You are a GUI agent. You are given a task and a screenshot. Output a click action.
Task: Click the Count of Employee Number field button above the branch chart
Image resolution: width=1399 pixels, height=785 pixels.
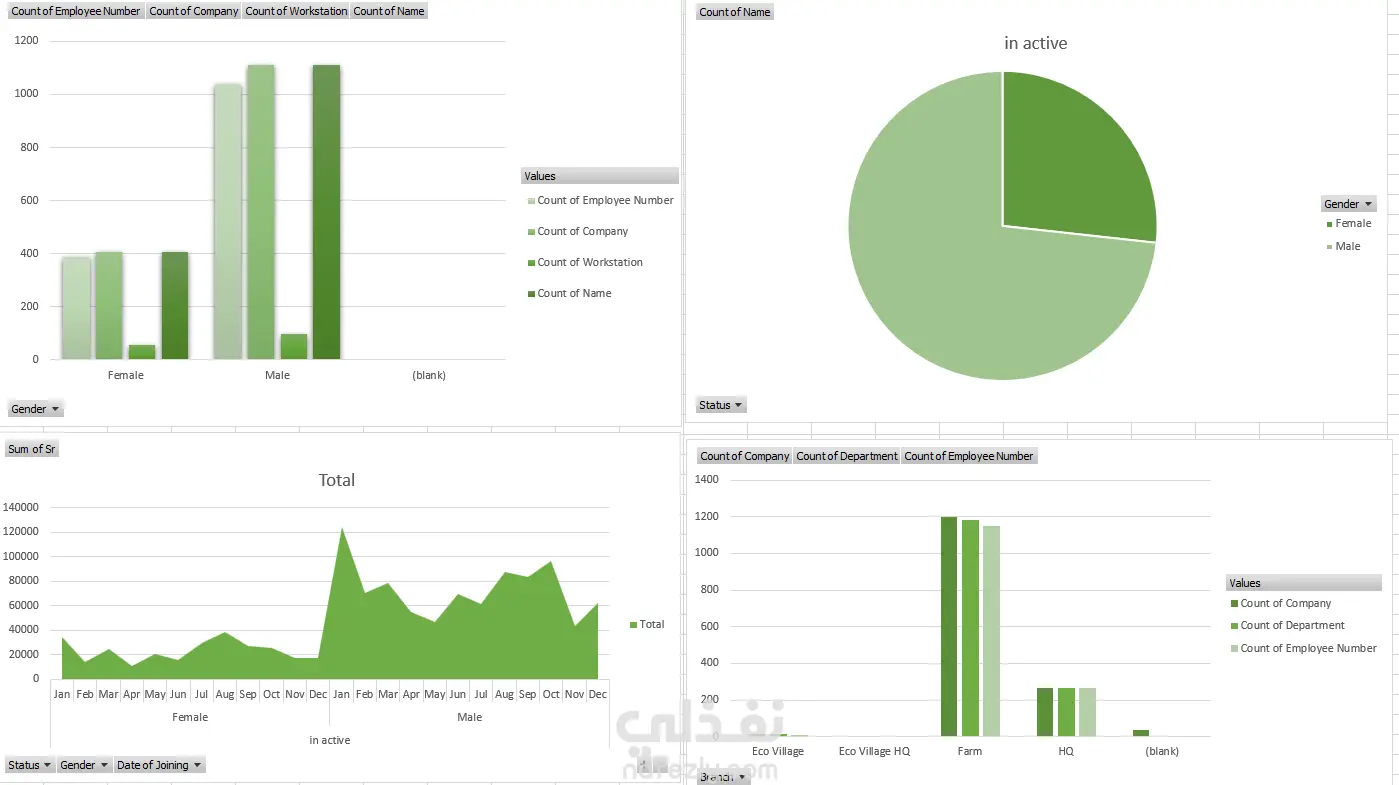point(969,456)
